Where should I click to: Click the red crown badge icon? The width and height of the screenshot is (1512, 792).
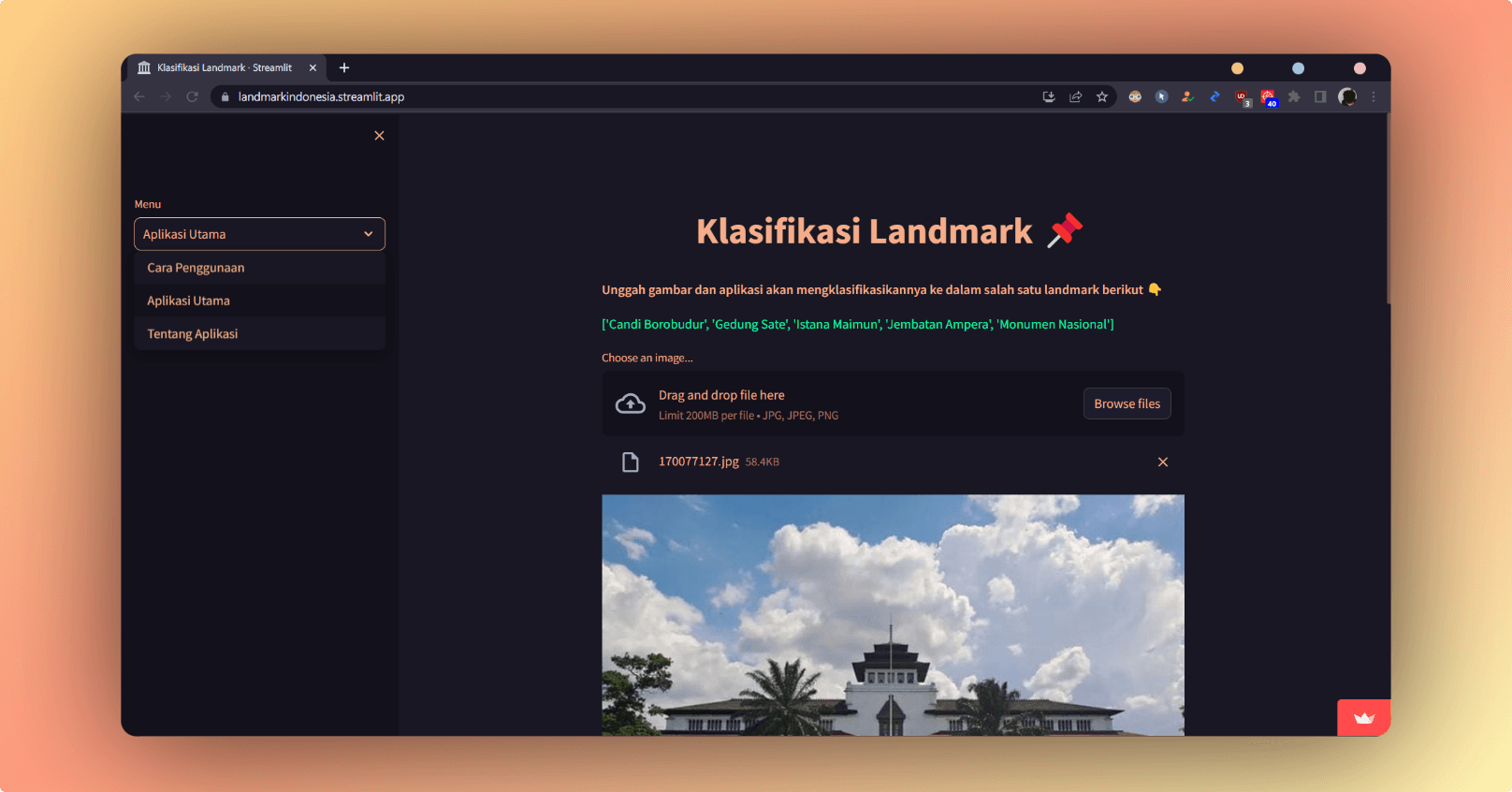pyautogui.click(x=1363, y=718)
